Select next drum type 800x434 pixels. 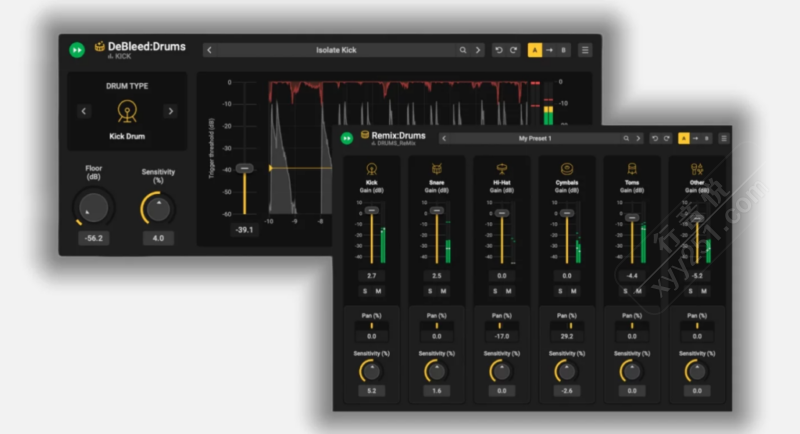[171, 111]
